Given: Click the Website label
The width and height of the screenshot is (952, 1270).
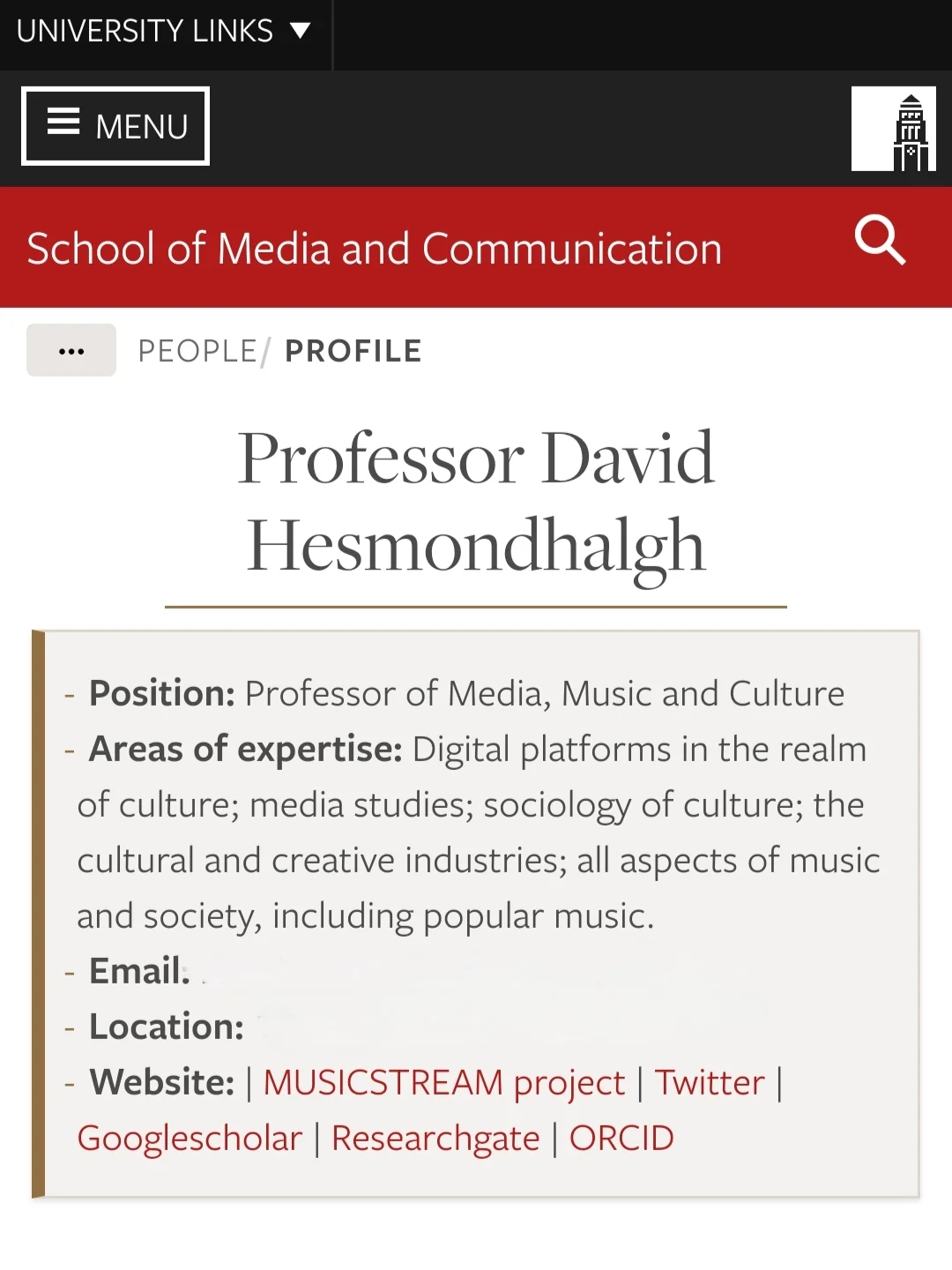Looking at the screenshot, I should [162, 1082].
